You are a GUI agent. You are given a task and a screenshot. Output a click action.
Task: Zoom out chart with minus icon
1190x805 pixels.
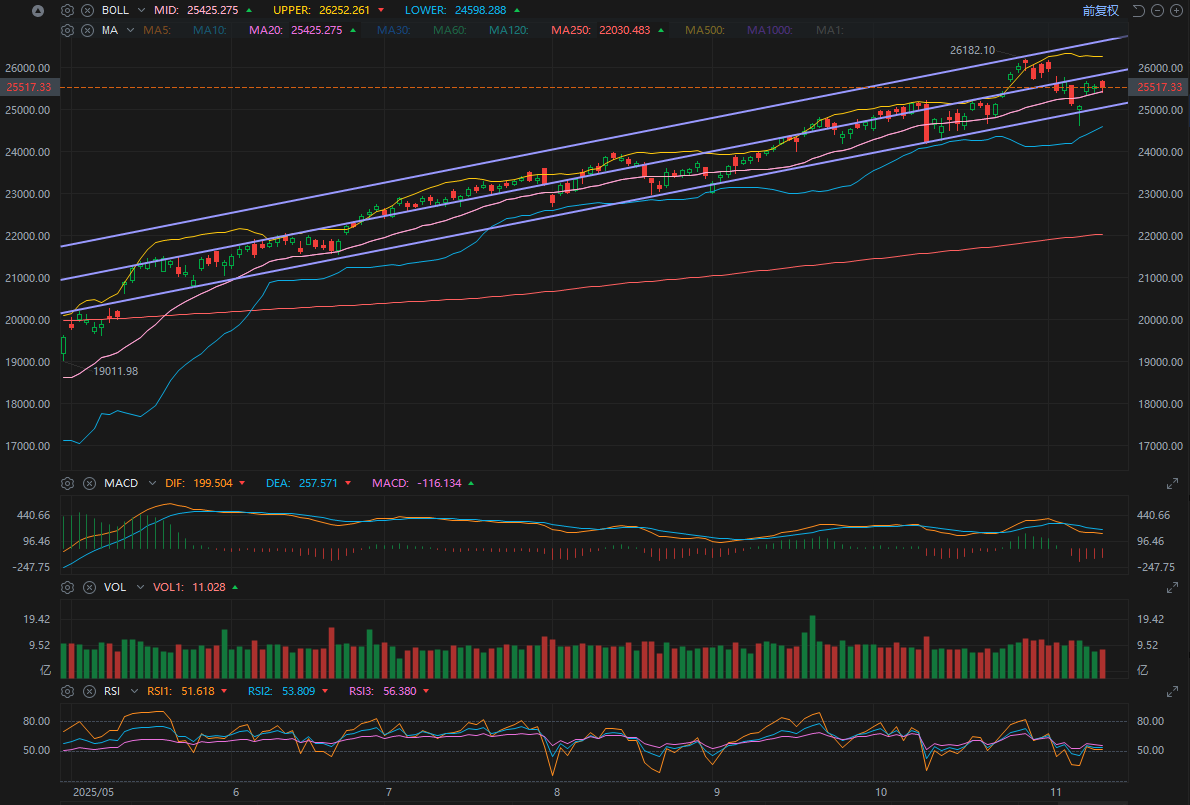point(1157,11)
